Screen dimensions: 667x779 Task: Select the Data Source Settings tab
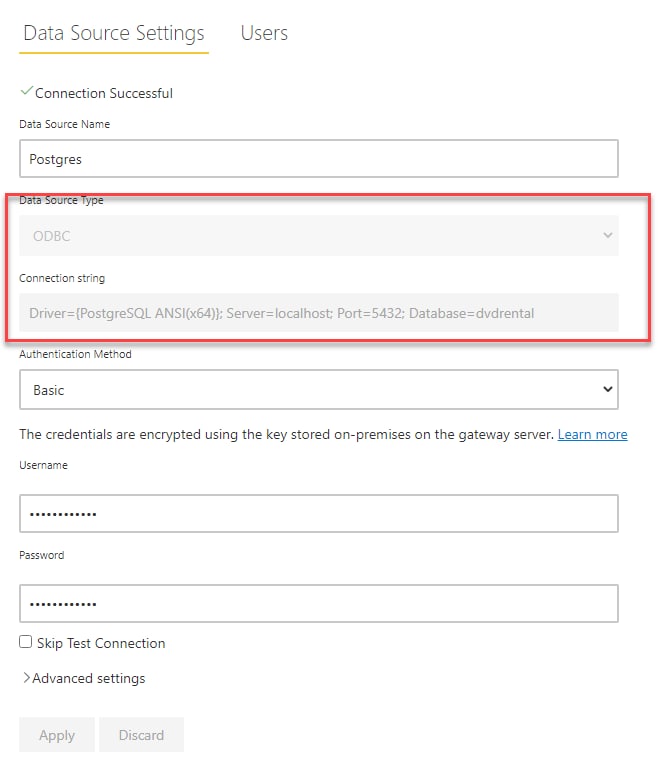114,33
